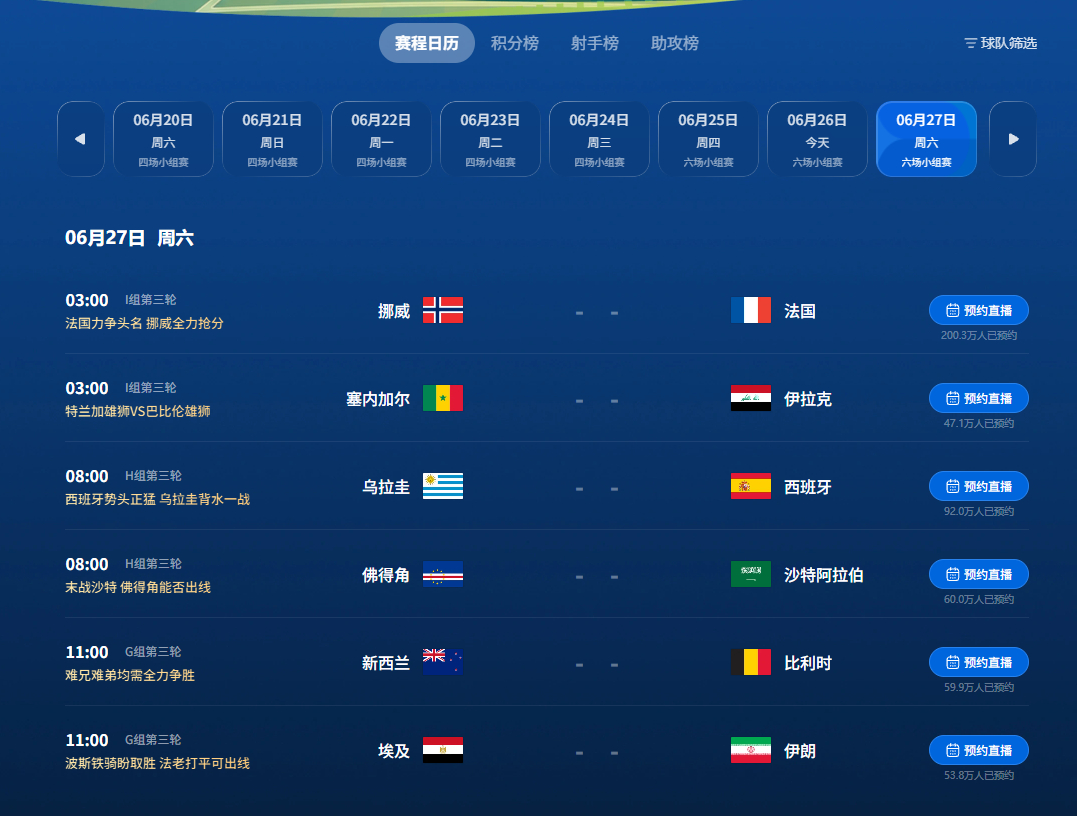Screen dimensions: 1077x816
Task: Click team name 佛得角
Action: tap(386, 575)
